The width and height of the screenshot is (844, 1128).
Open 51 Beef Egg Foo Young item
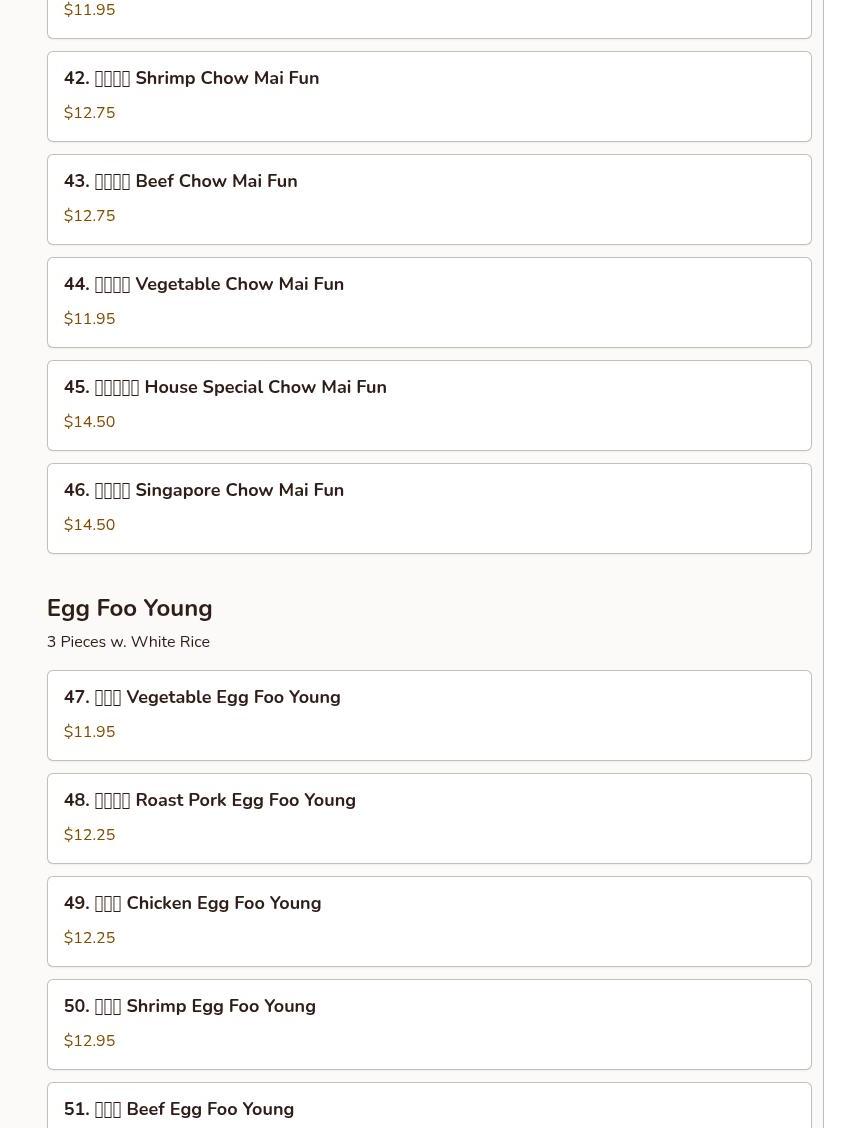click(428, 1108)
